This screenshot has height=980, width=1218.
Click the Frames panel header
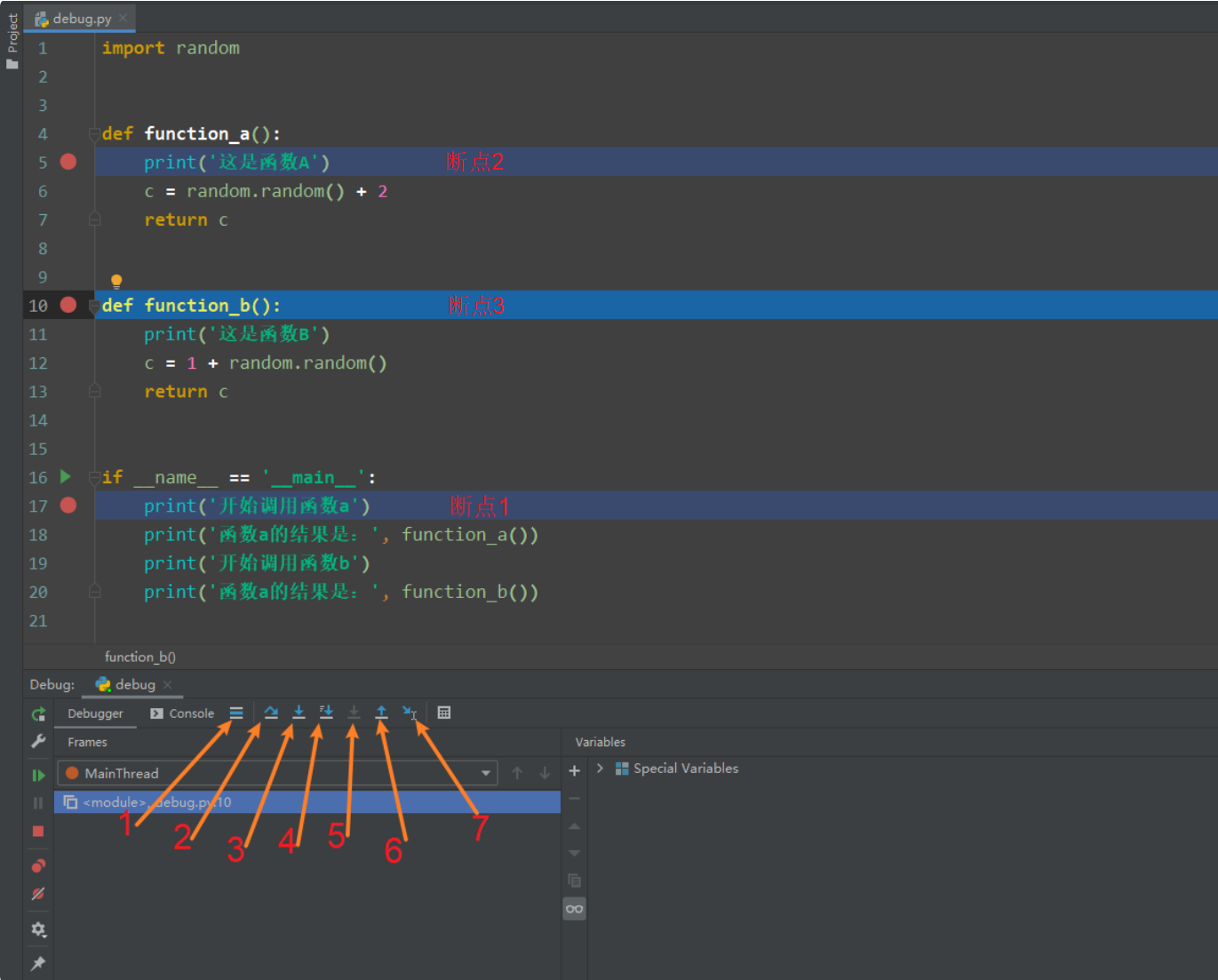(x=87, y=742)
